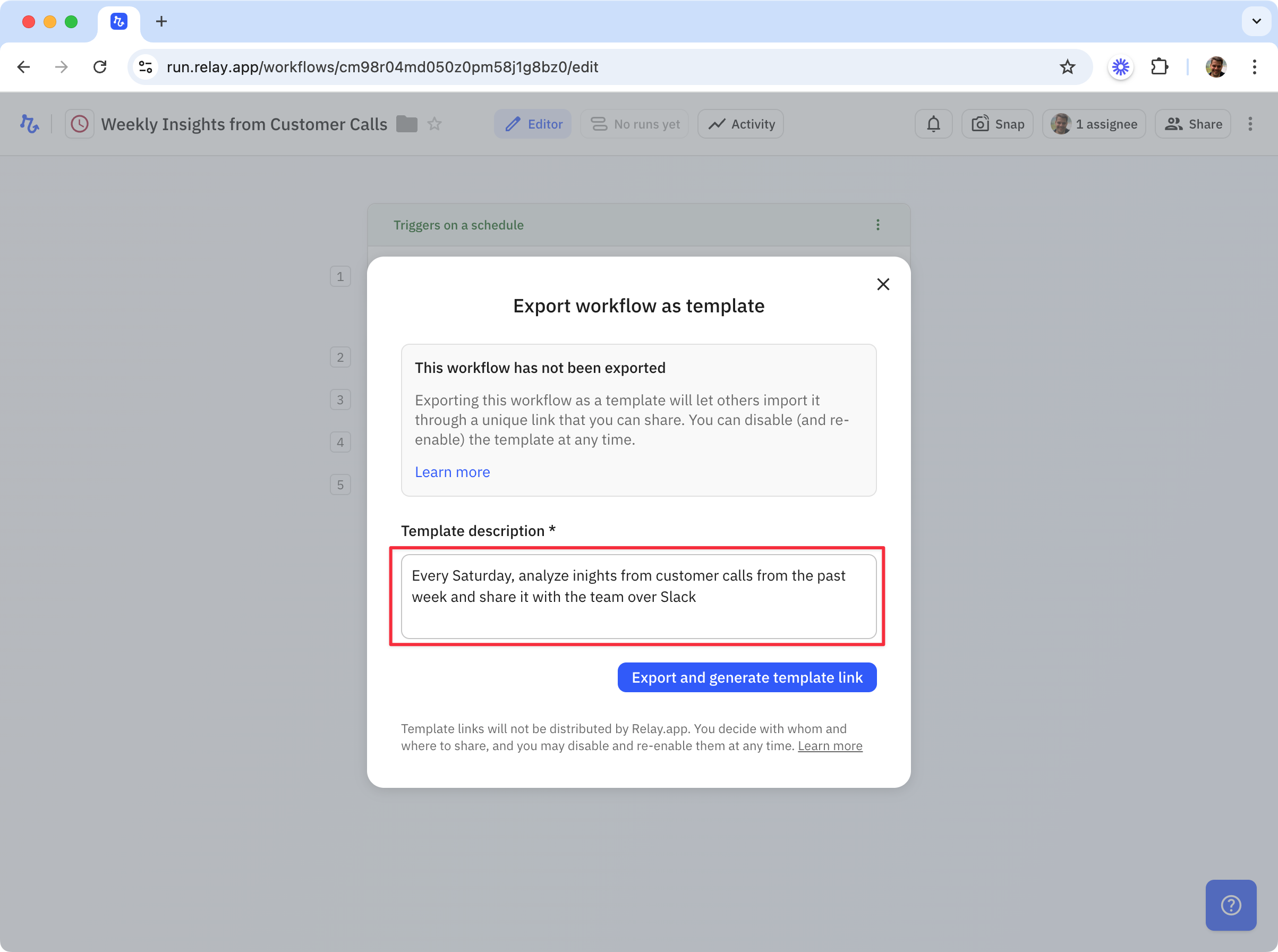
Task: Open the Activity tab
Action: tap(740, 124)
